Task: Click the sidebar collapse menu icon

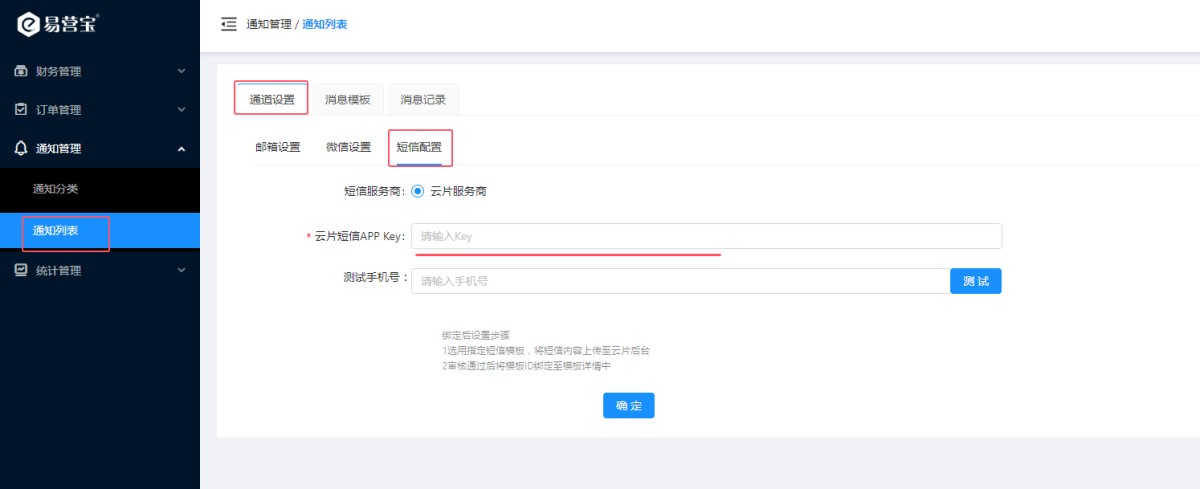Action: (x=229, y=24)
